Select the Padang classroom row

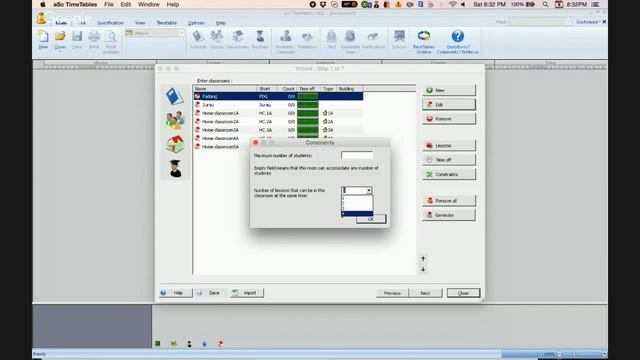point(278,96)
